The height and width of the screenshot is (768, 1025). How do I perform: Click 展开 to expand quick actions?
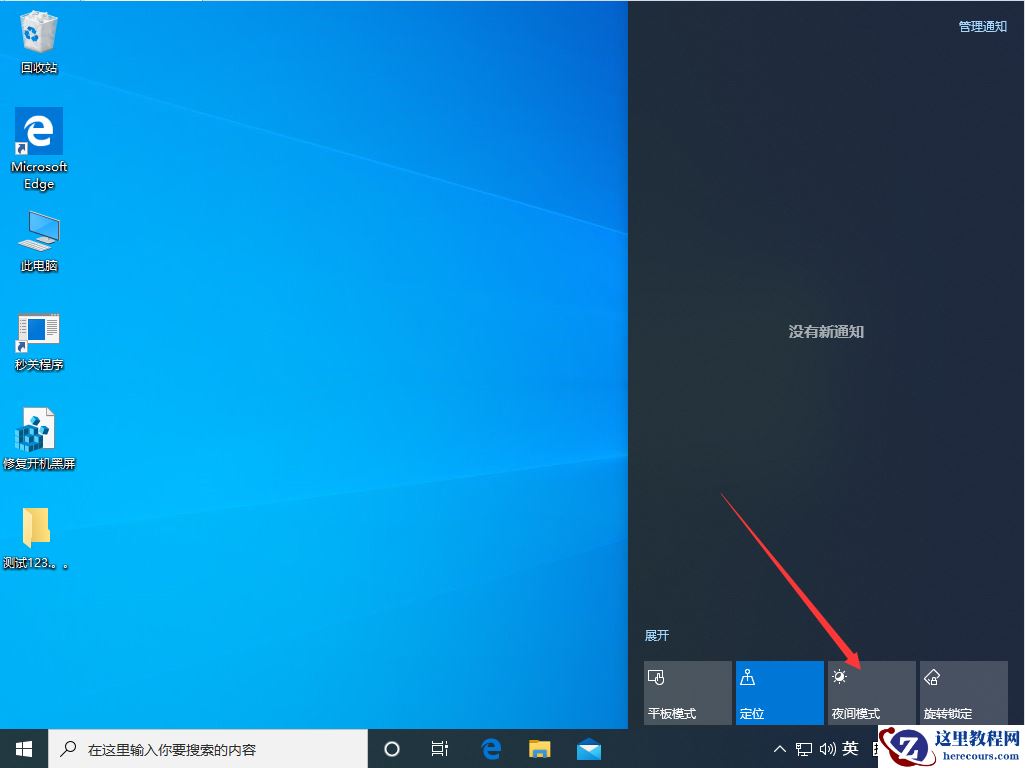pos(657,635)
